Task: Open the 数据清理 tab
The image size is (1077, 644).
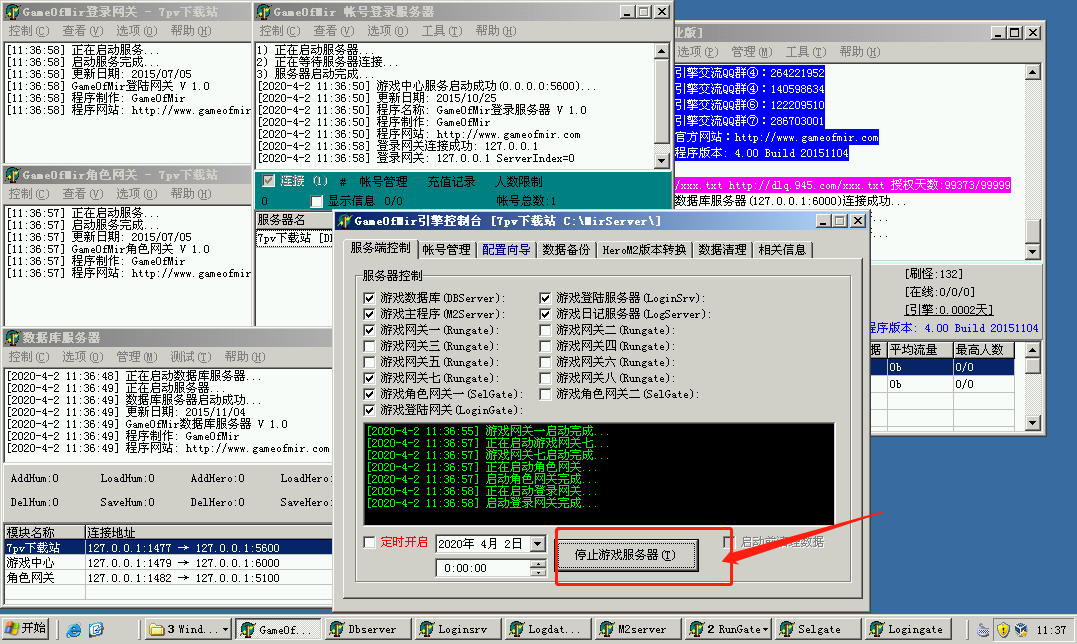Action: point(723,250)
